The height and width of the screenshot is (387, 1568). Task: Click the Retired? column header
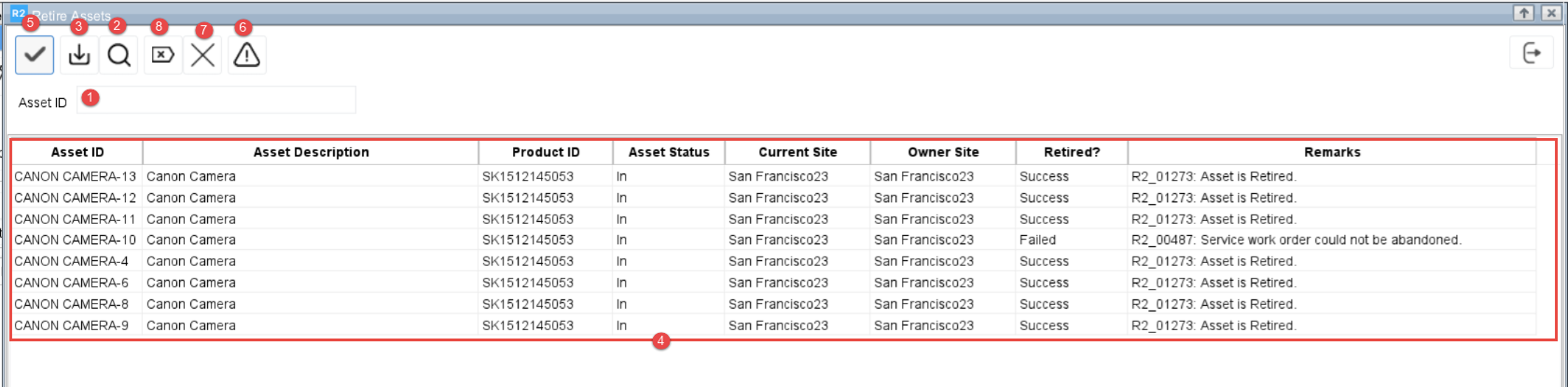(x=1072, y=152)
